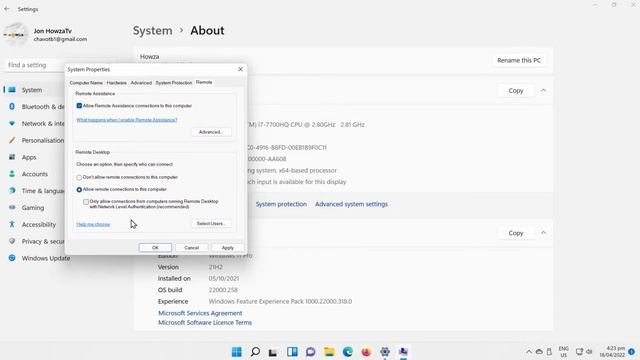Click the Personalisation brush icon
640x360 pixels.
click(12, 140)
